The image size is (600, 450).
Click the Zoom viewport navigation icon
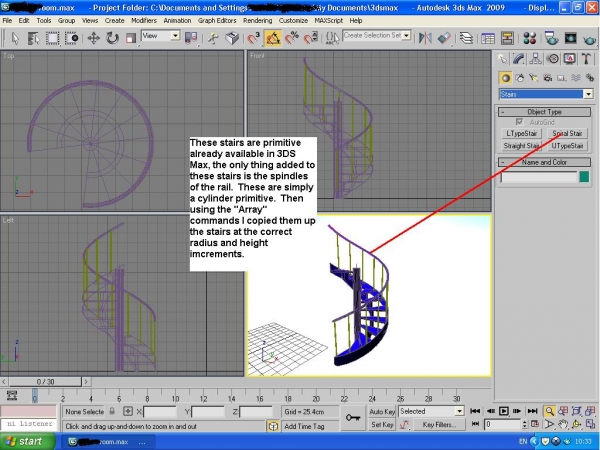point(549,412)
